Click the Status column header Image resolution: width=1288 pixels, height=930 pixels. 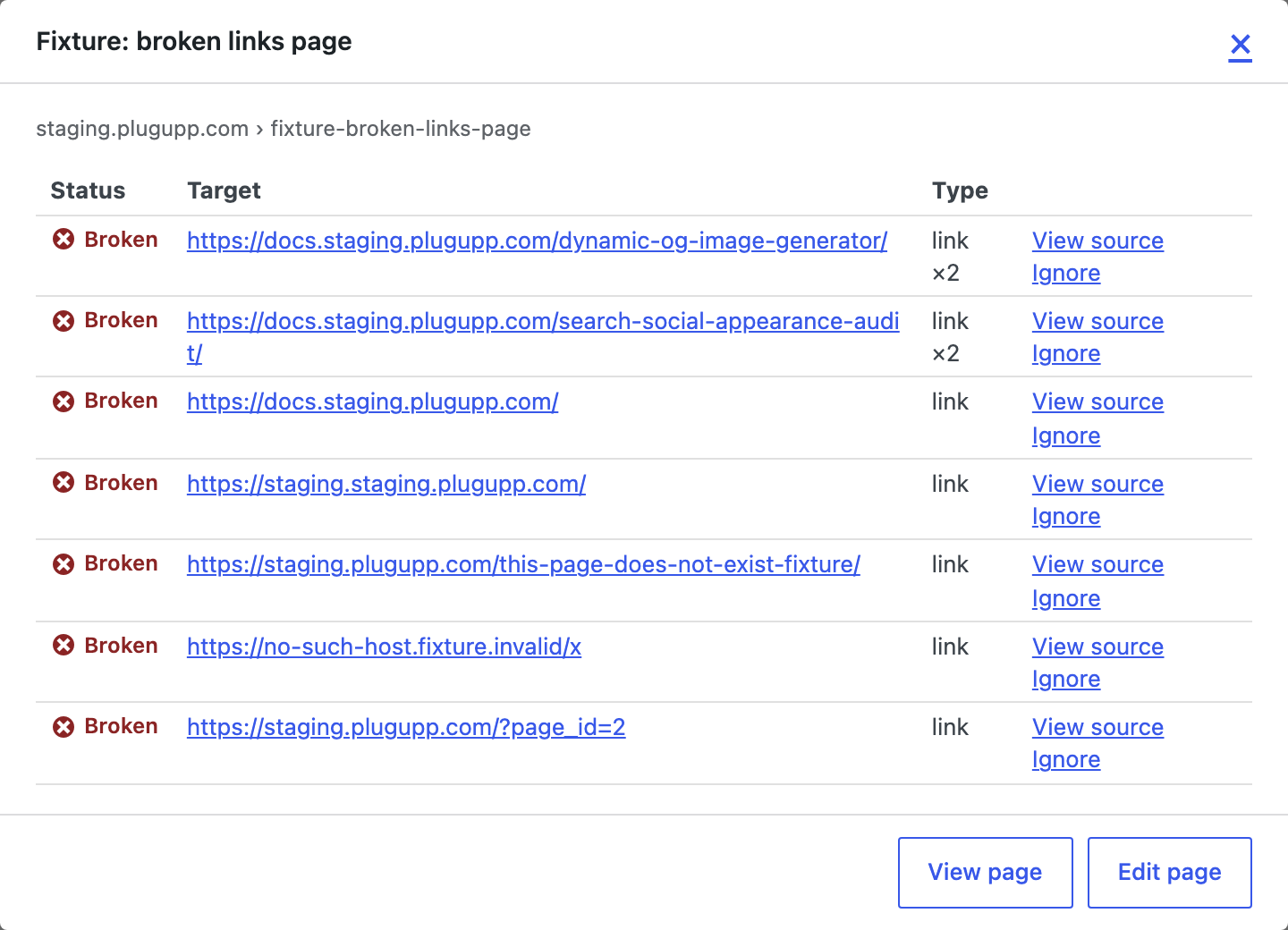(x=88, y=190)
